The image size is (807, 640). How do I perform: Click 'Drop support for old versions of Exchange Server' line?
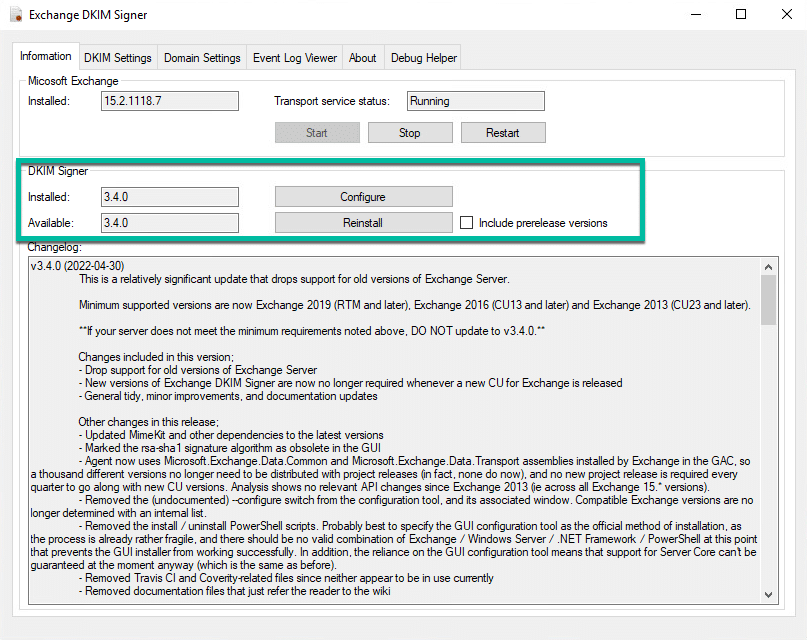pyautogui.click(x=198, y=370)
